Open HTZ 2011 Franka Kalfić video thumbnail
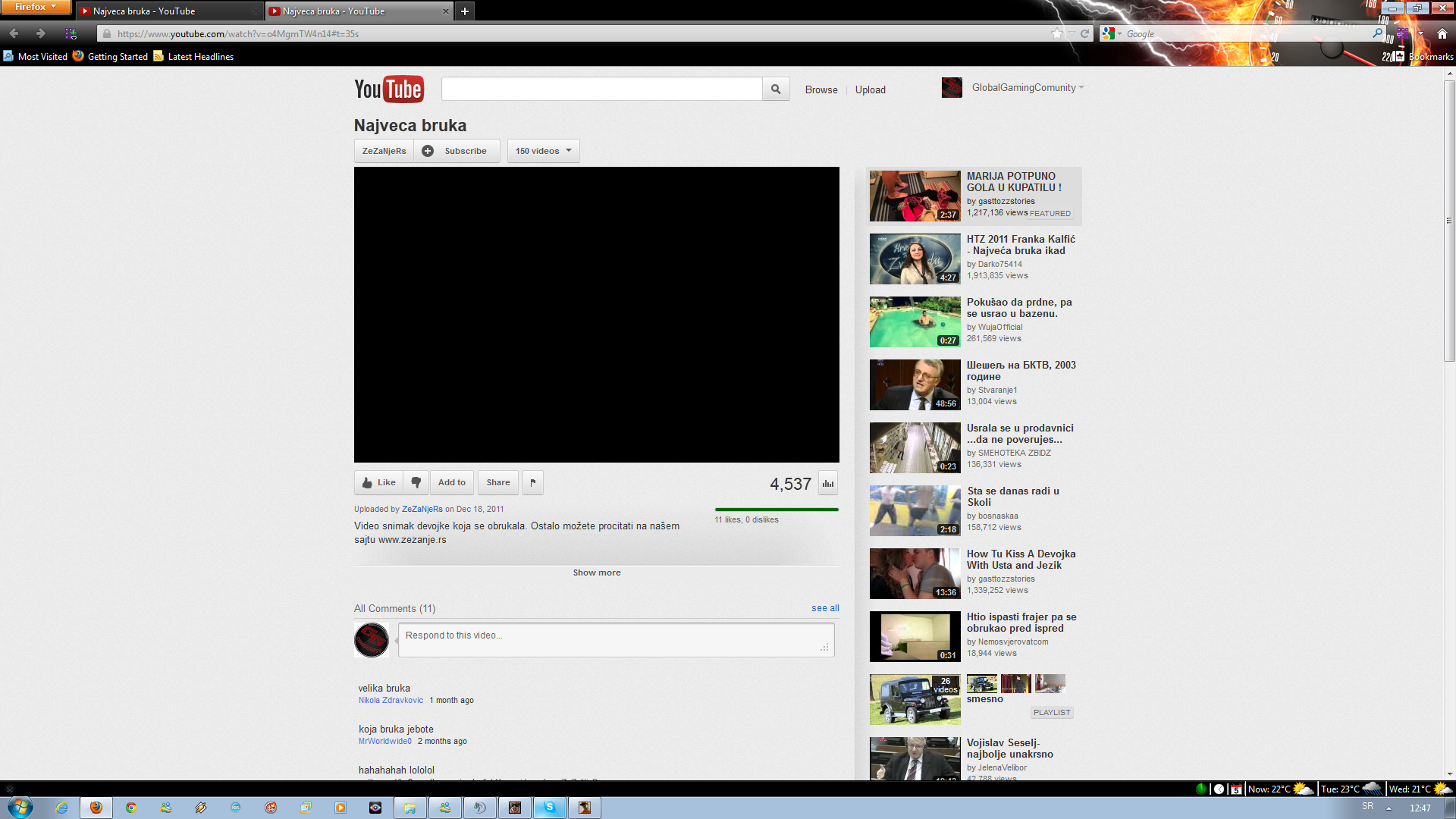Screen dimensions: 1456x819 coord(915,259)
